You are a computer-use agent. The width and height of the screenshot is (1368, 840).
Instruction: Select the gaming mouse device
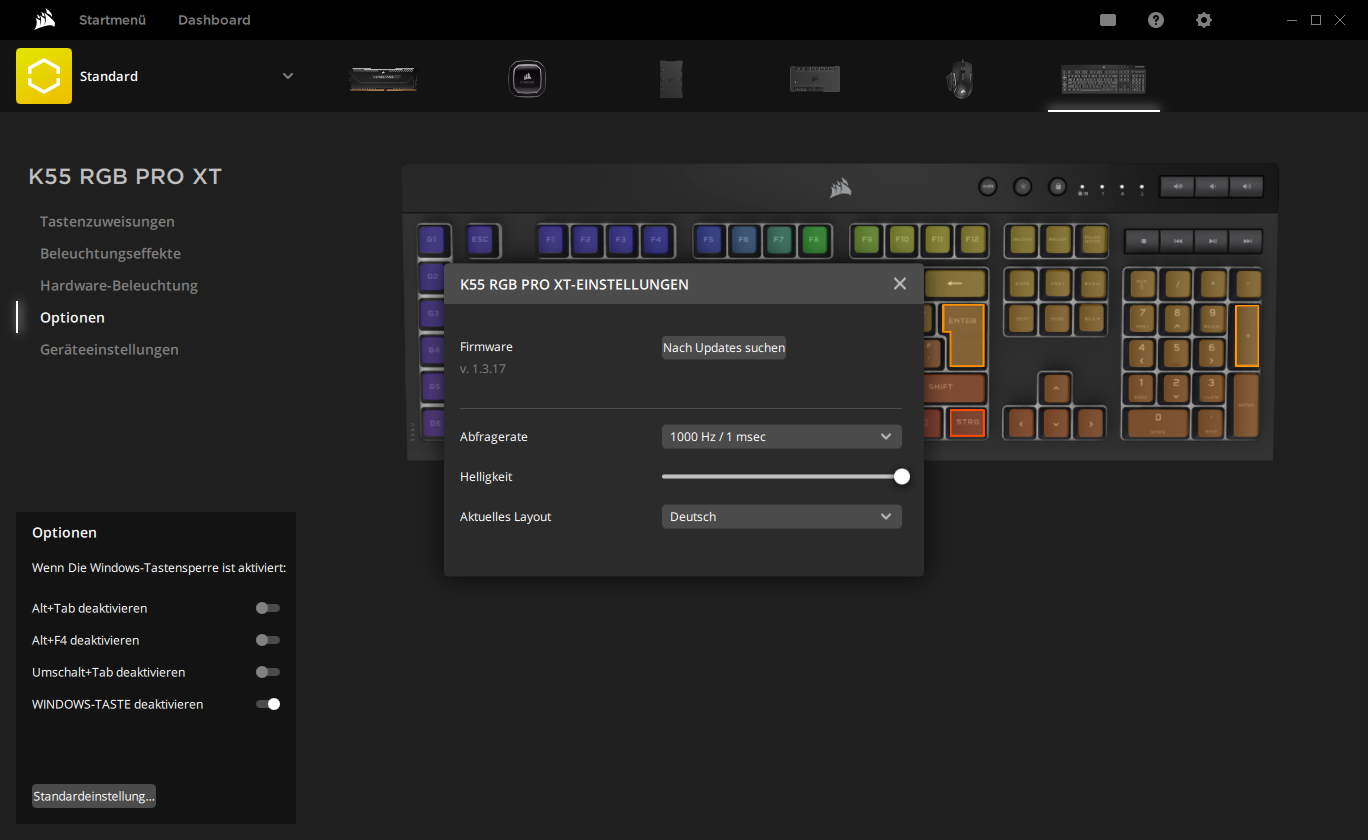pos(959,79)
